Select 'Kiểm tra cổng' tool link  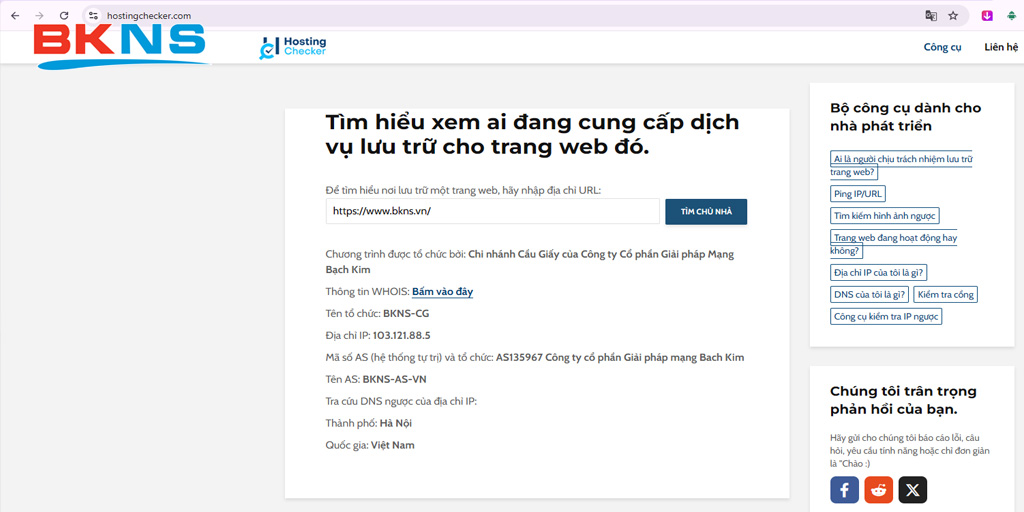[945, 294]
